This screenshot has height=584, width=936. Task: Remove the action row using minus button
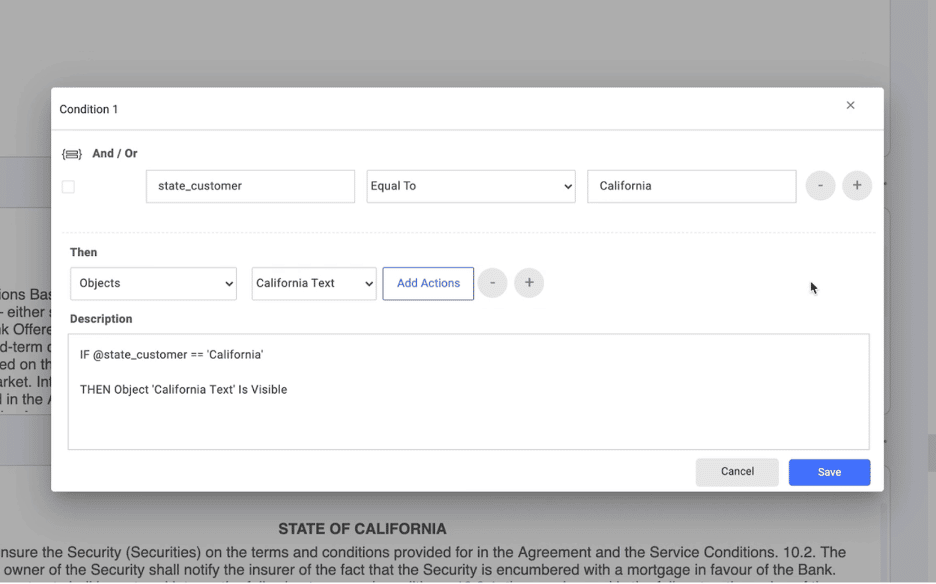pos(492,283)
